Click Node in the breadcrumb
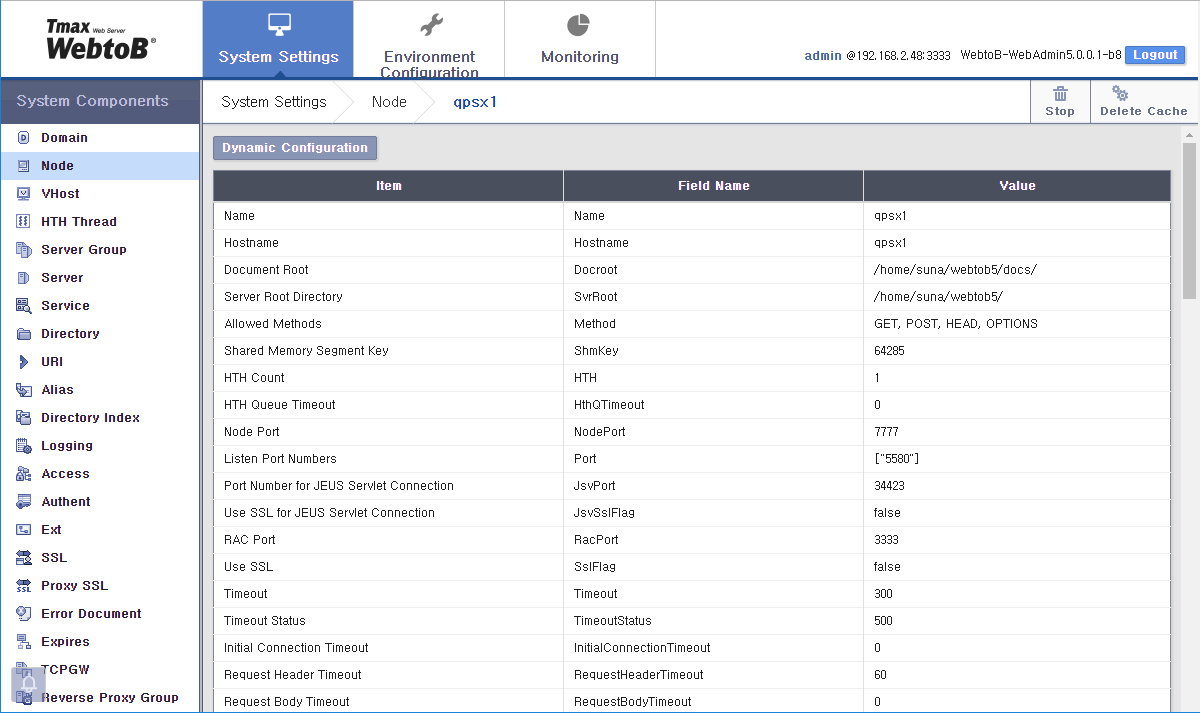This screenshot has height=713, width=1200. [x=389, y=102]
